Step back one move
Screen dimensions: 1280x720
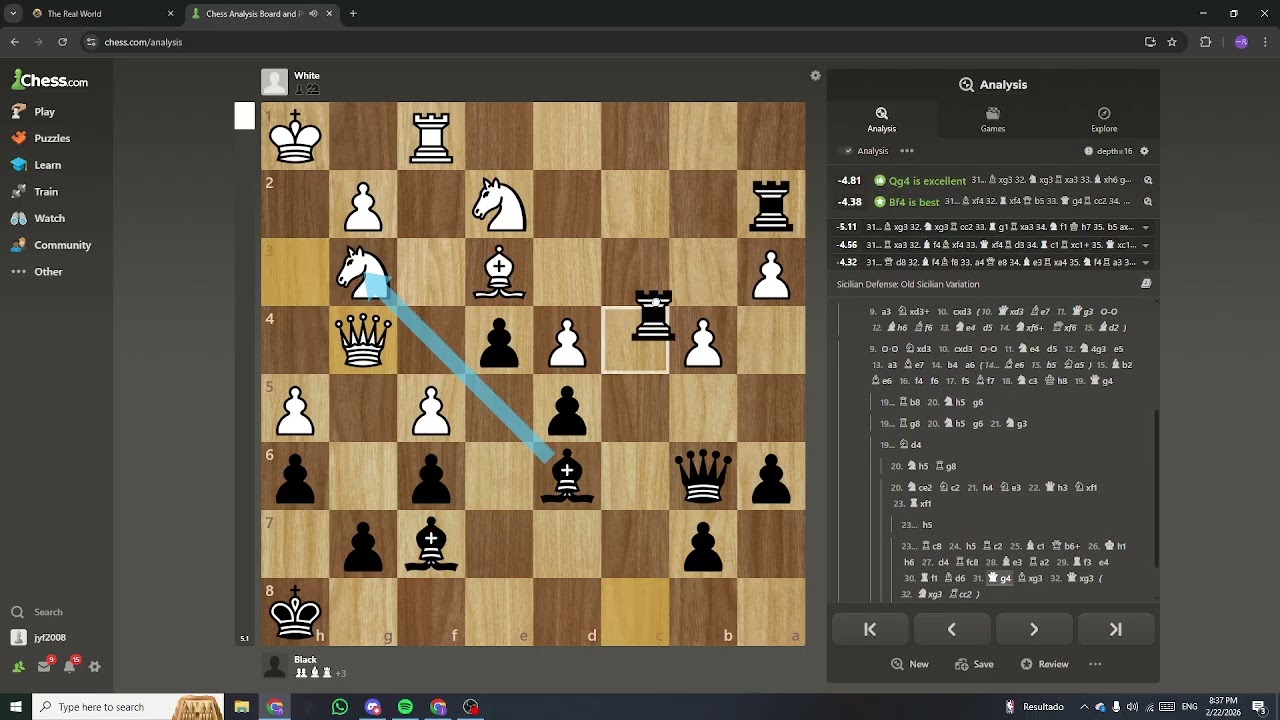pos(952,629)
